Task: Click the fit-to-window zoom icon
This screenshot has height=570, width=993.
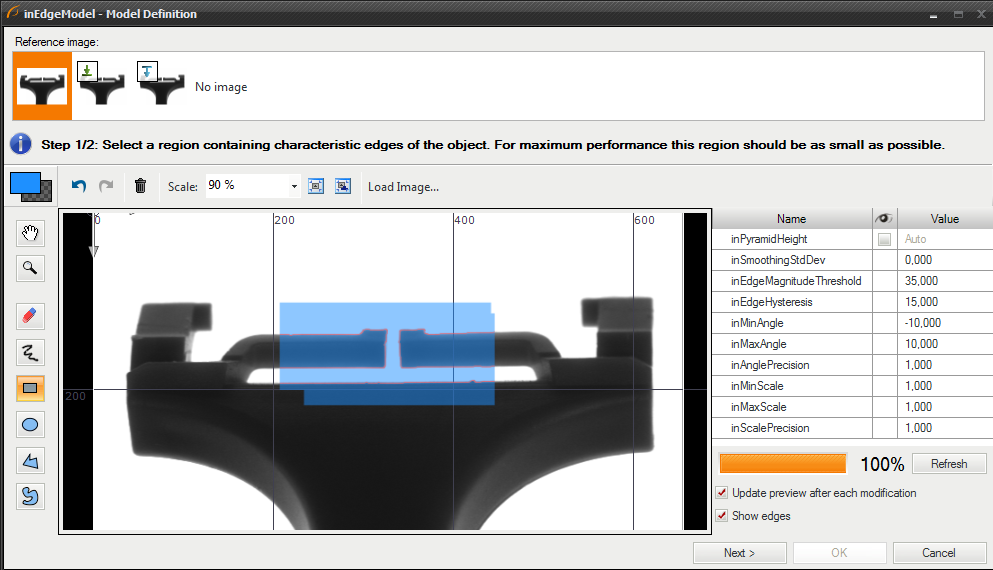Action: 316,186
